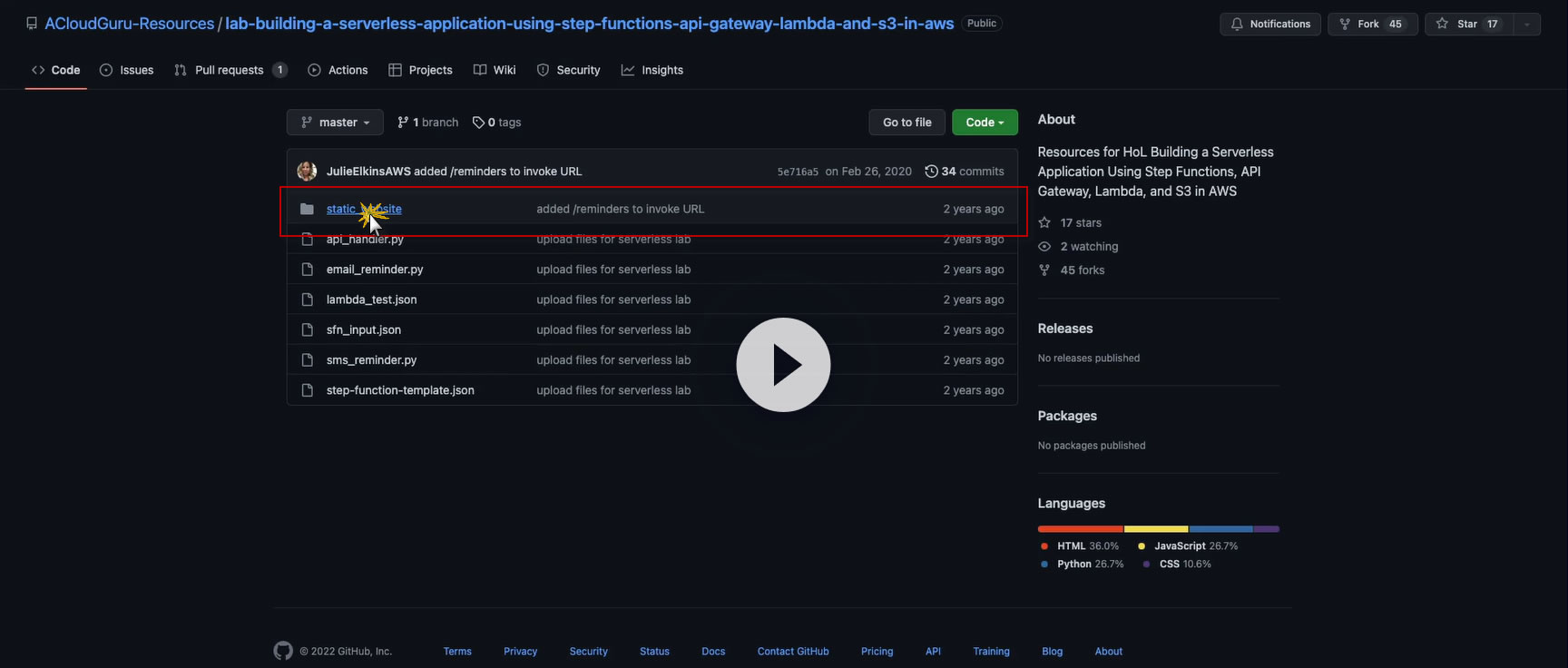Click the file icon beside step-function-template.json
This screenshot has width=1568, height=668.
pos(307,390)
